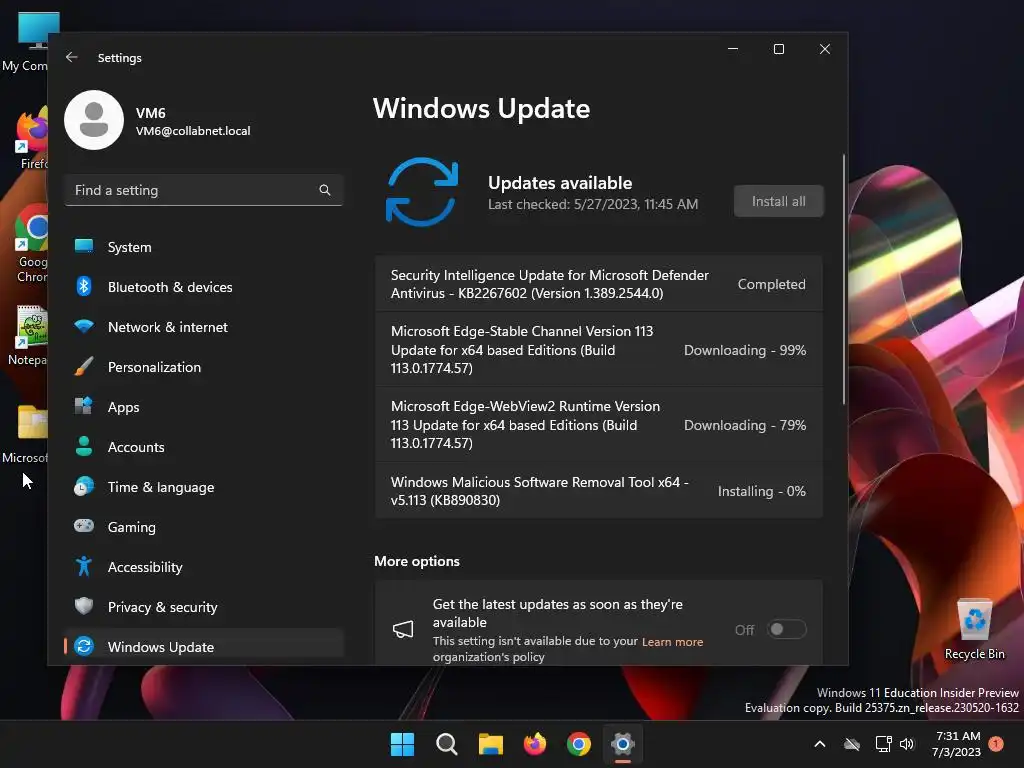This screenshot has height=768, width=1024.
Task: Click VM6@collabnet.local account email
Action: click(x=193, y=131)
